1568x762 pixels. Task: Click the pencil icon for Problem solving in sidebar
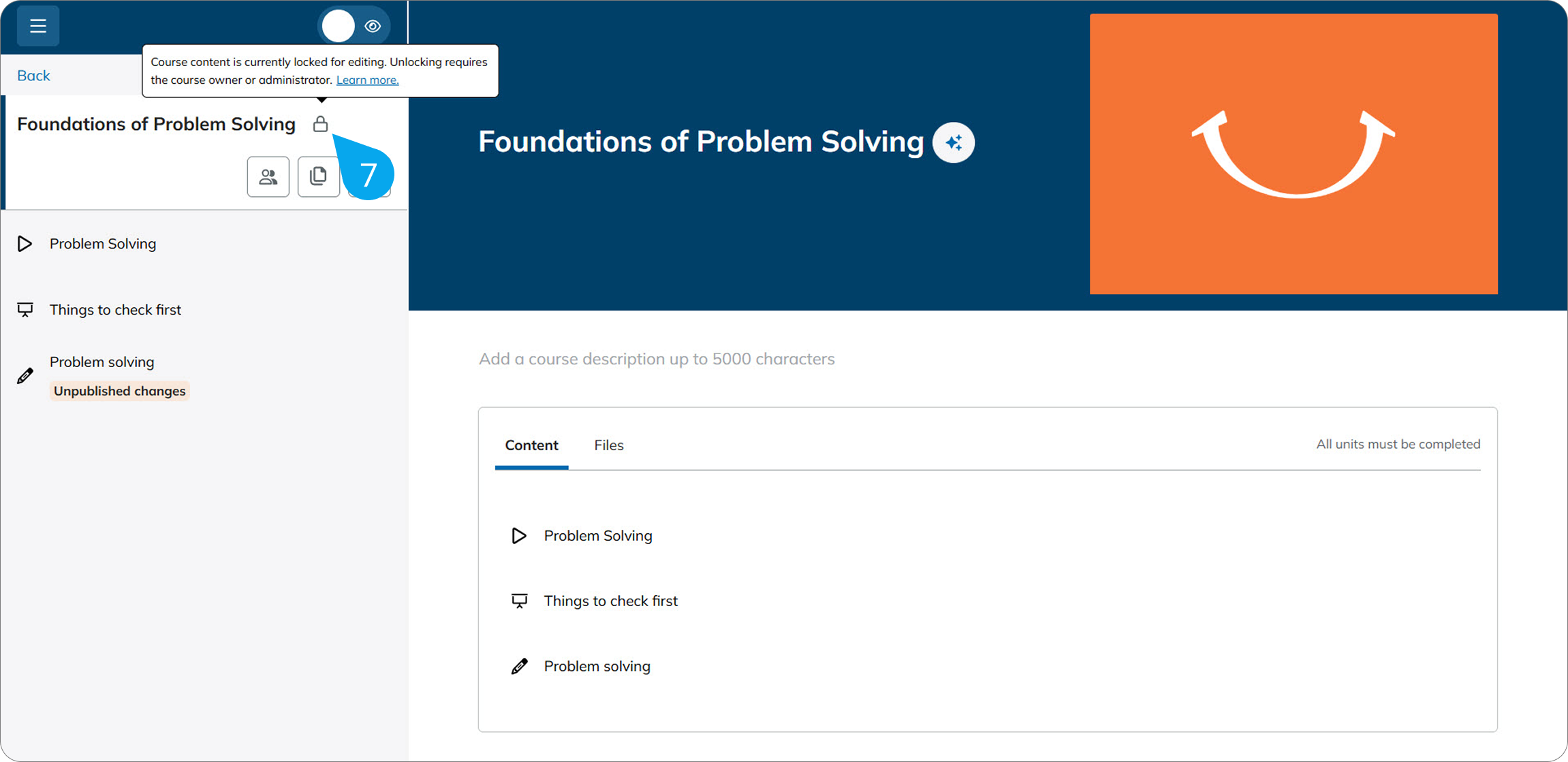coord(25,375)
